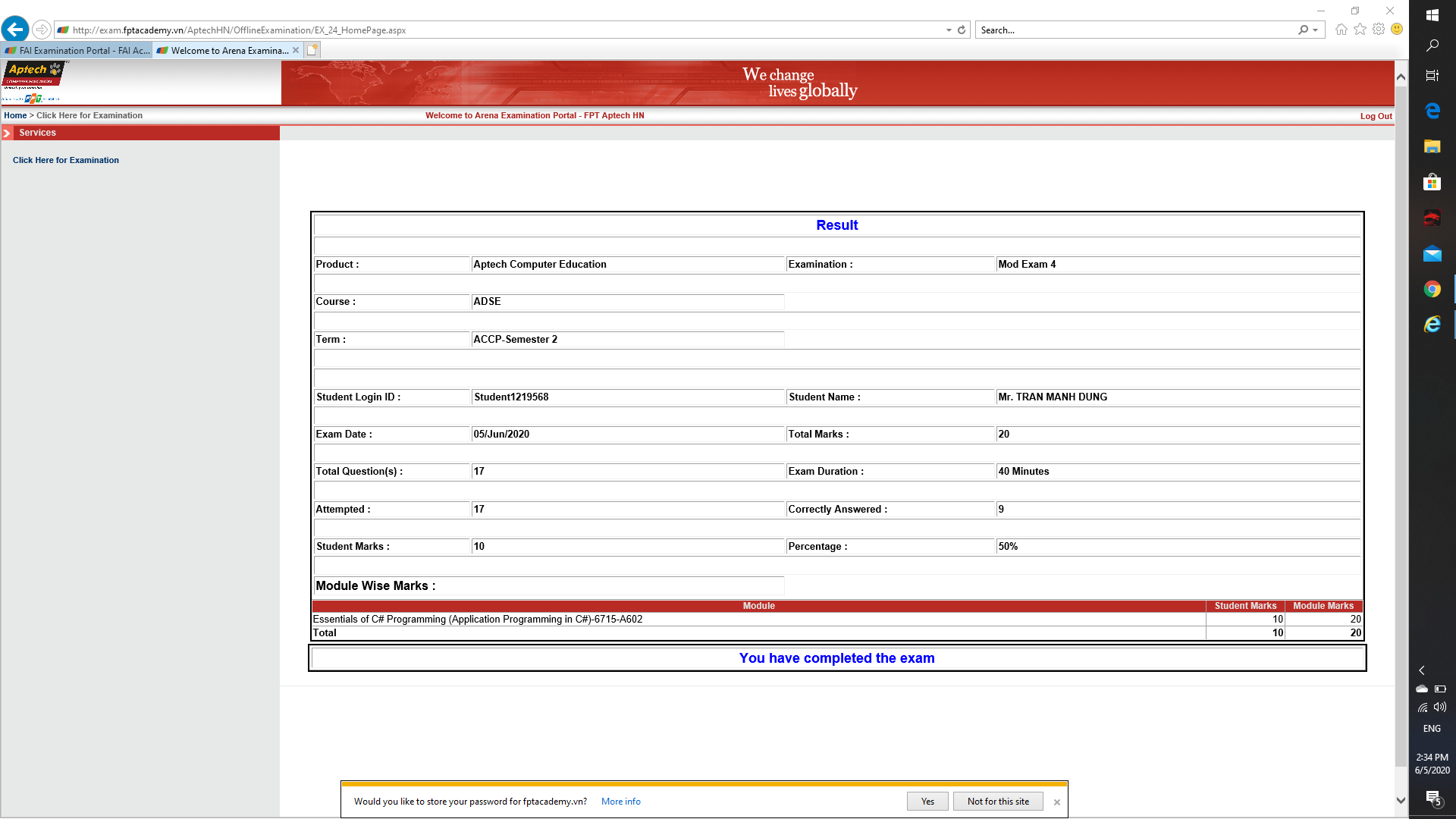Click the 50% percentage value
The width and height of the screenshot is (1456, 819).
click(x=1008, y=547)
